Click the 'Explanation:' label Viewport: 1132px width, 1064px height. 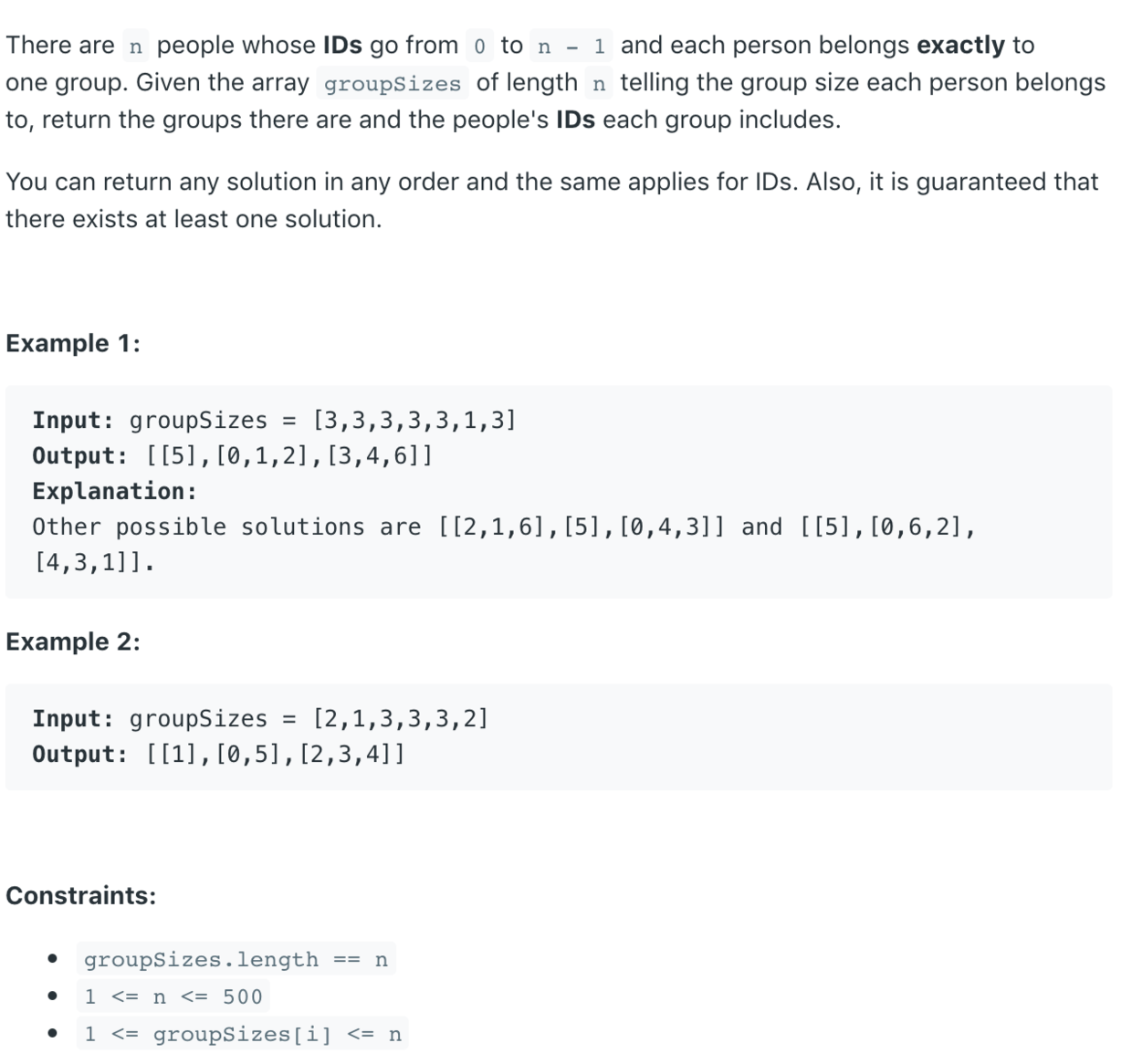pyautogui.click(x=114, y=491)
